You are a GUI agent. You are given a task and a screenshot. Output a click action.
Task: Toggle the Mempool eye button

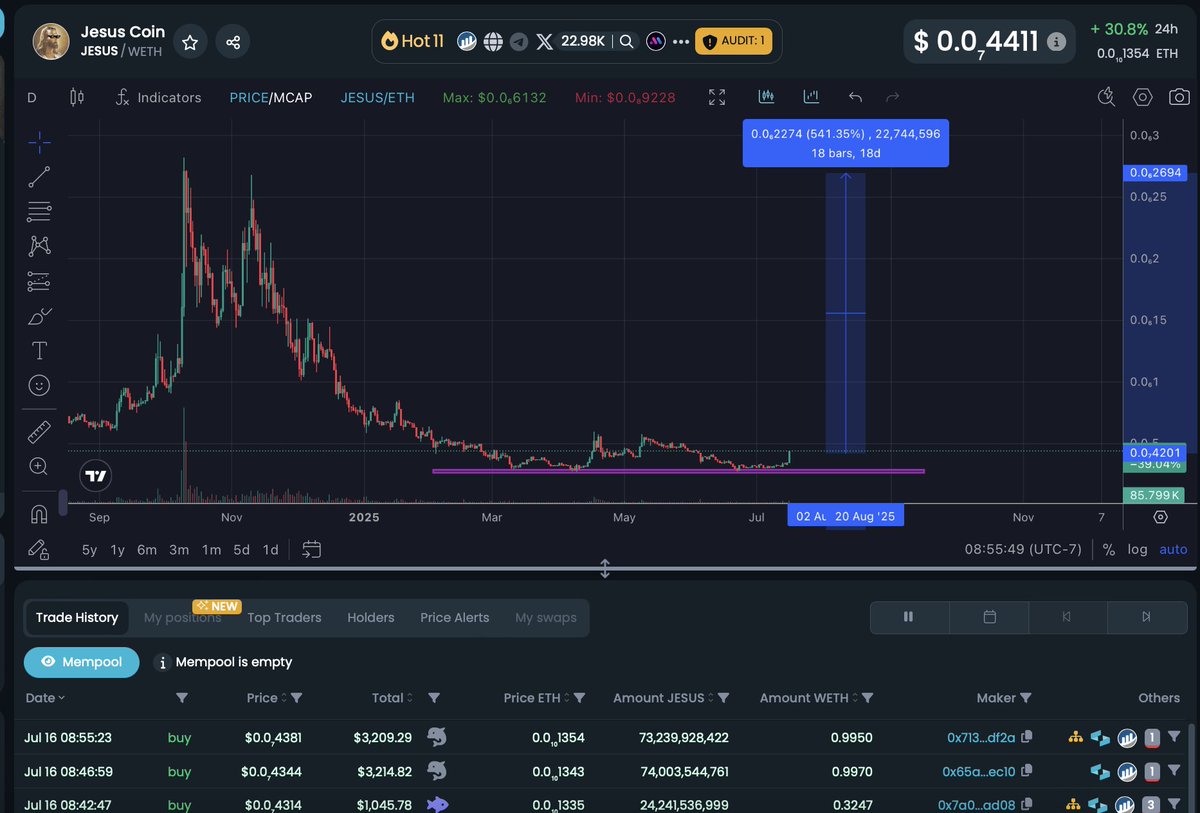coord(82,662)
